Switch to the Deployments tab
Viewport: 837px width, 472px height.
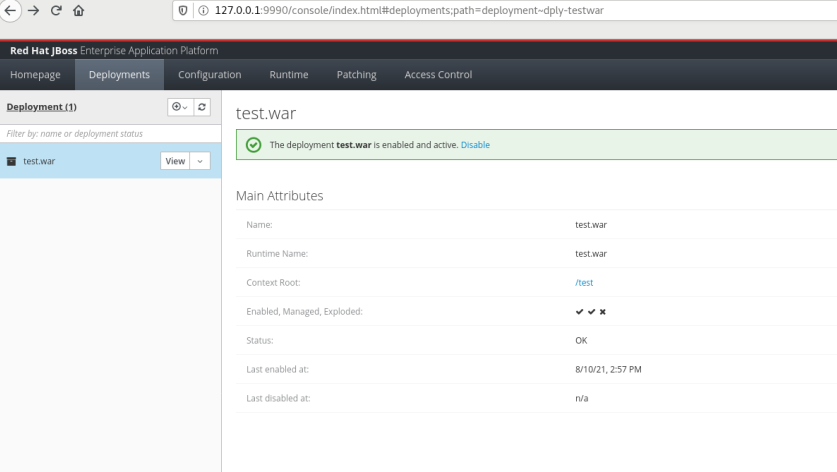click(x=119, y=75)
